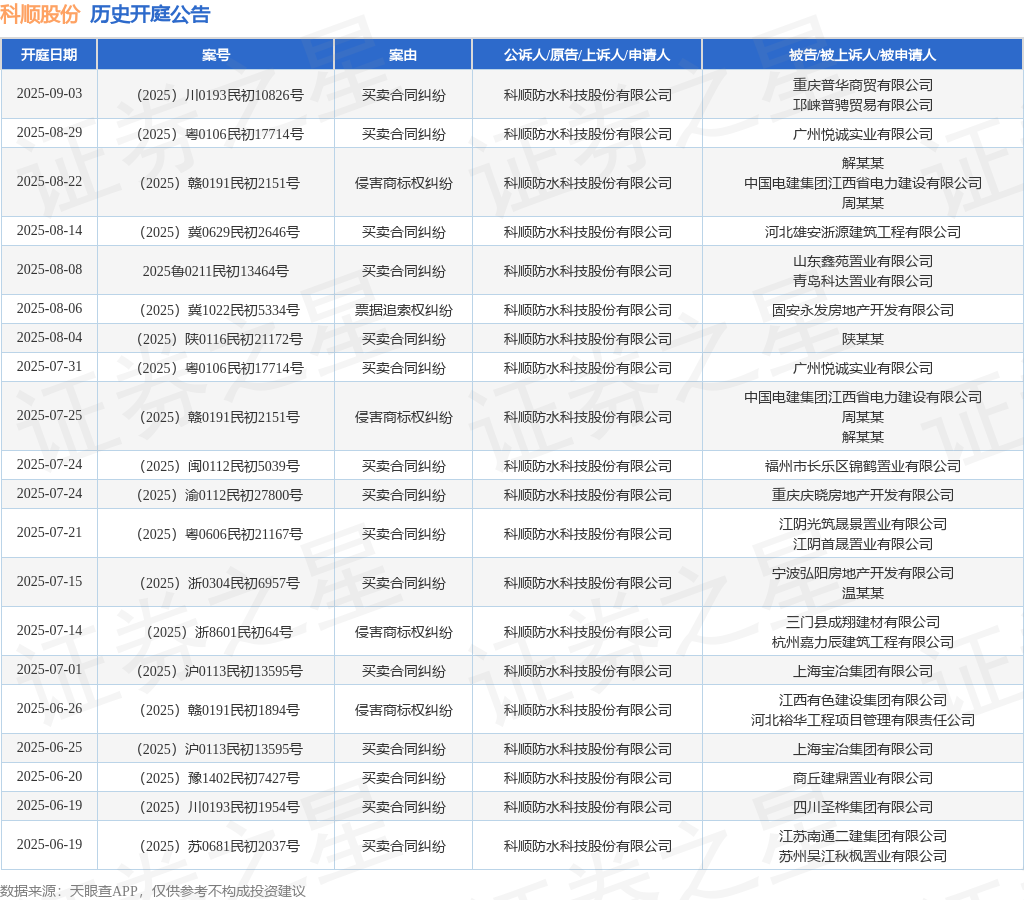1024x900 pixels.
Task: Click defendant 重庆庆晓房地产开发有限公司
Action: pyautogui.click(x=863, y=496)
